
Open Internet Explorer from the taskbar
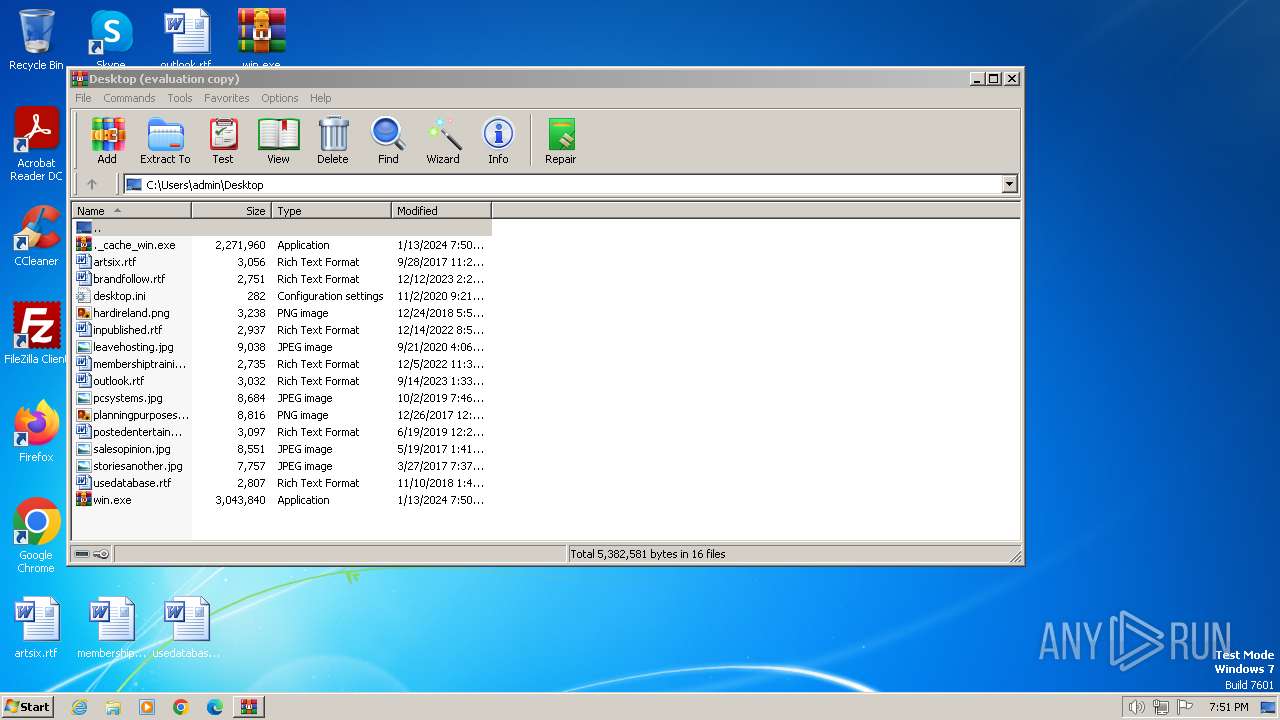click(x=79, y=707)
